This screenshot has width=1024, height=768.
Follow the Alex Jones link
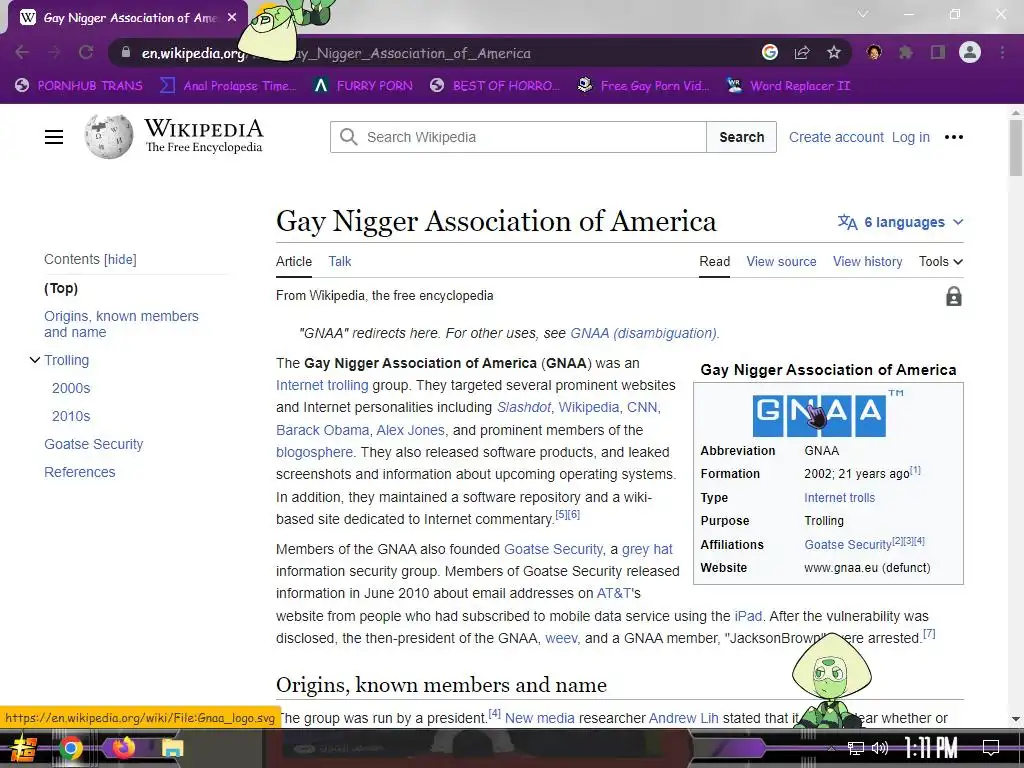click(411, 430)
